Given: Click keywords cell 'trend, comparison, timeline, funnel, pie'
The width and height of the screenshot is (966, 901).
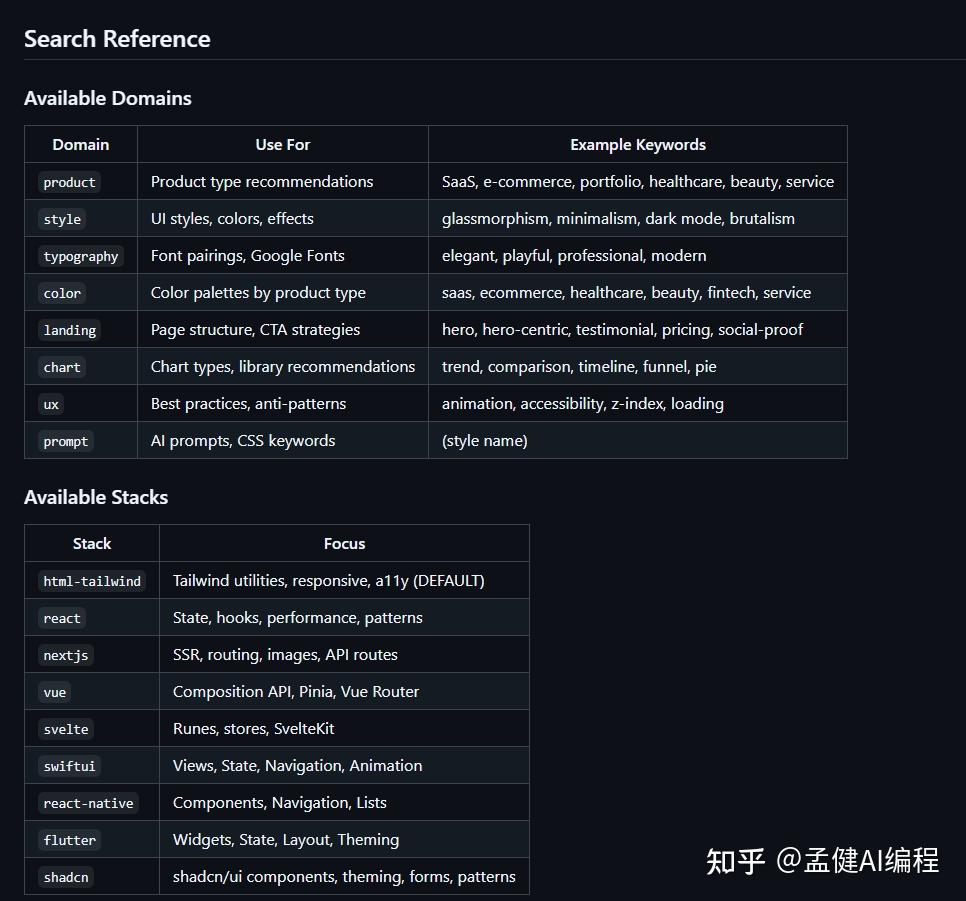Looking at the screenshot, I should coord(638,366).
